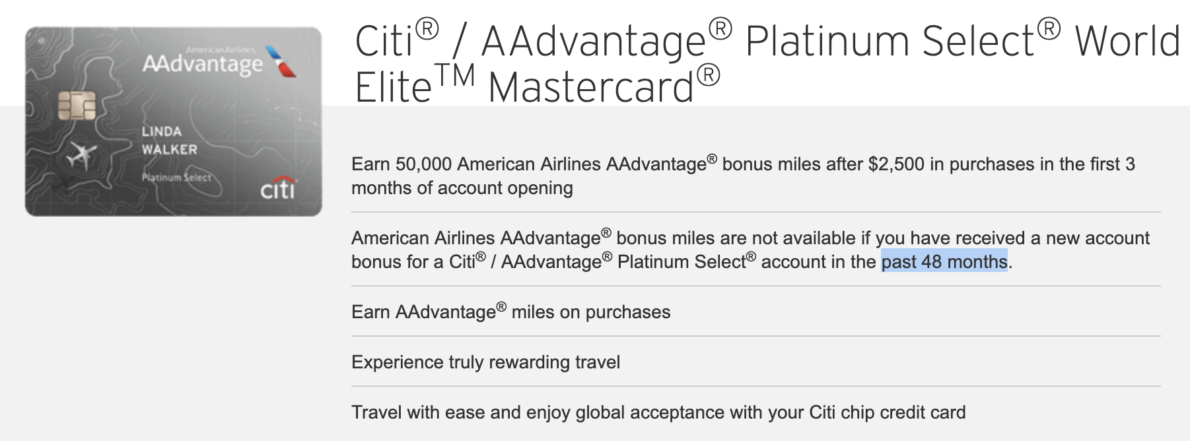
Task: Click the 'Earn AAdvantage miles on purchases' line
Action: tap(511, 311)
